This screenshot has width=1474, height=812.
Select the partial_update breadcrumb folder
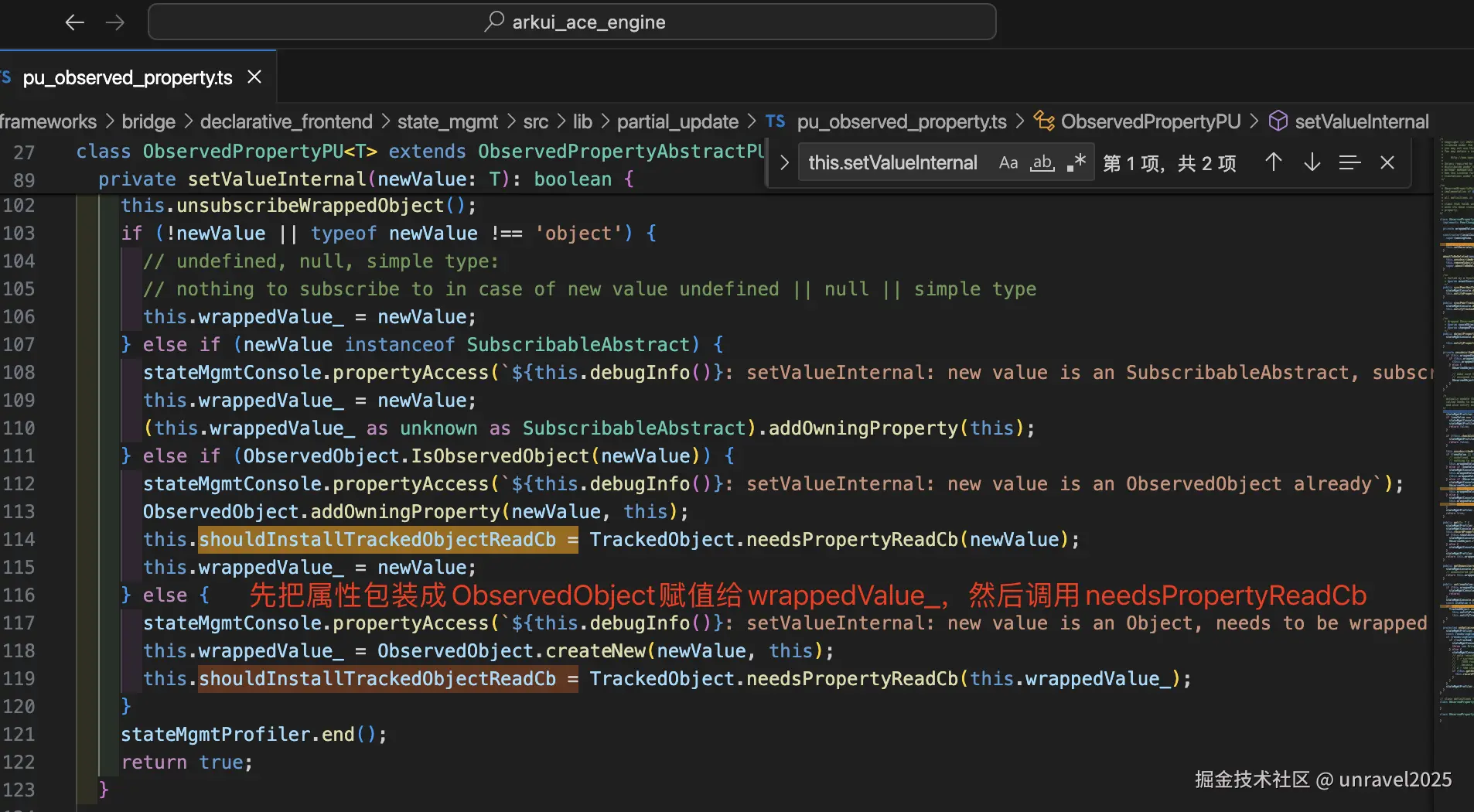[677, 121]
